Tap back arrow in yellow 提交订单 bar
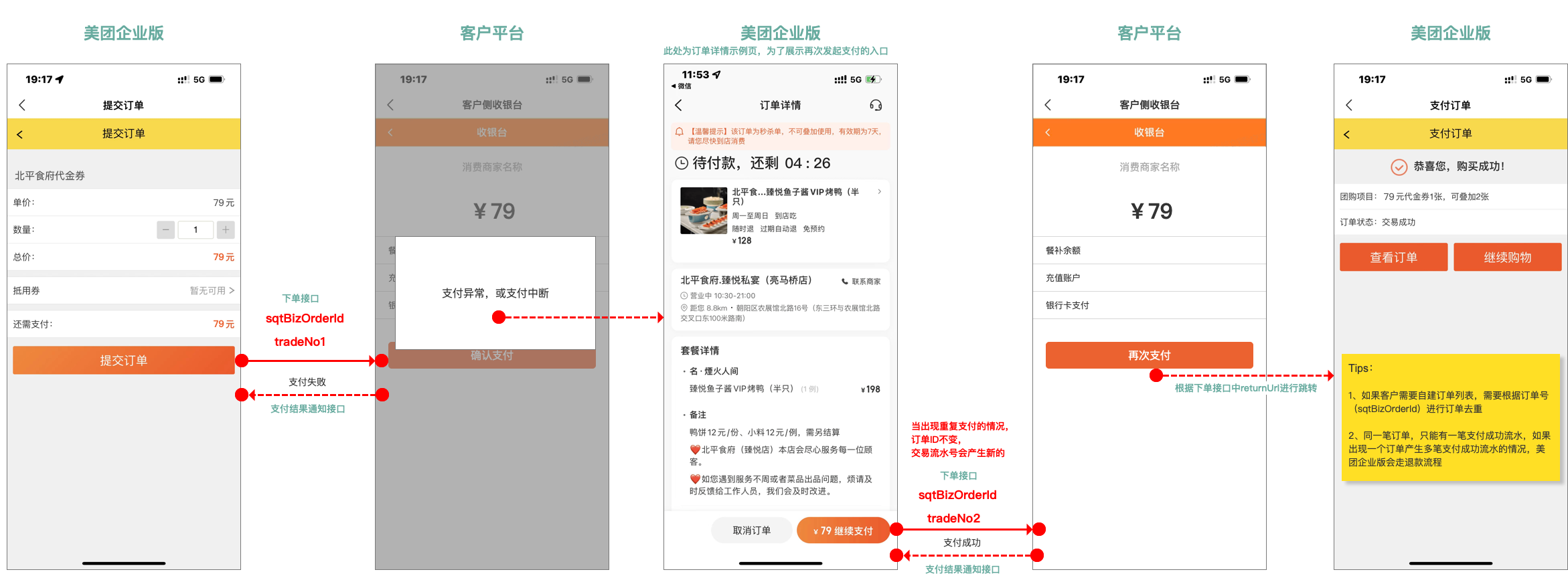This screenshot has width=1568, height=576. coord(20,134)
